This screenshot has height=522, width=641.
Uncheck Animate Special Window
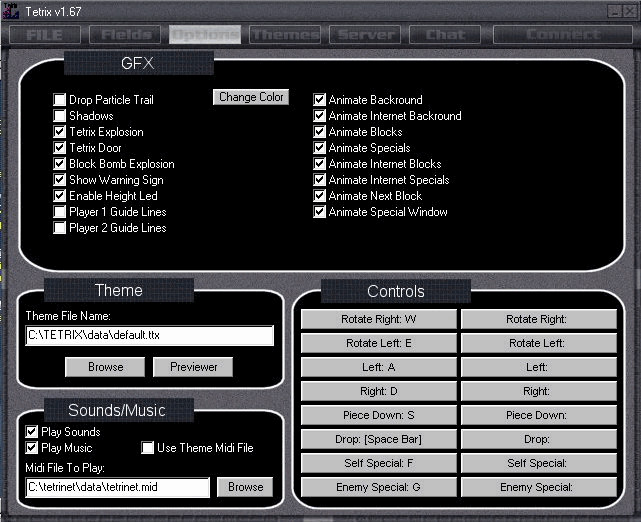click(x=319, y=211)
